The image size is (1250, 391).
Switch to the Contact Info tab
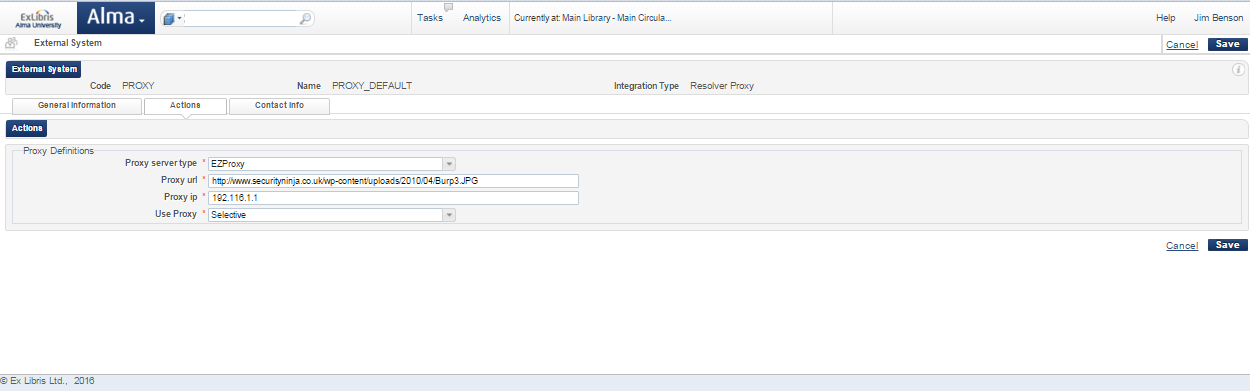pos(279,105)
